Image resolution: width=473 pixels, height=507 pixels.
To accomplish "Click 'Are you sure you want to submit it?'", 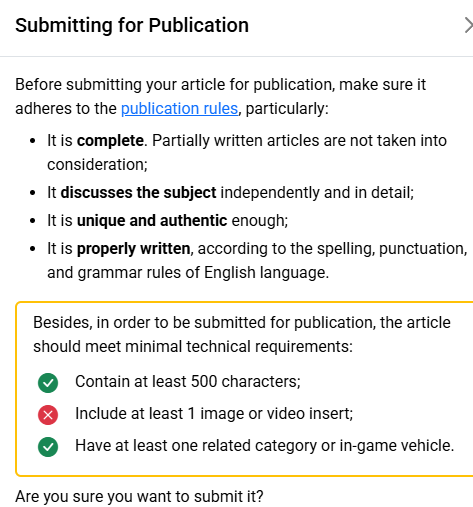I will point(139,497).
